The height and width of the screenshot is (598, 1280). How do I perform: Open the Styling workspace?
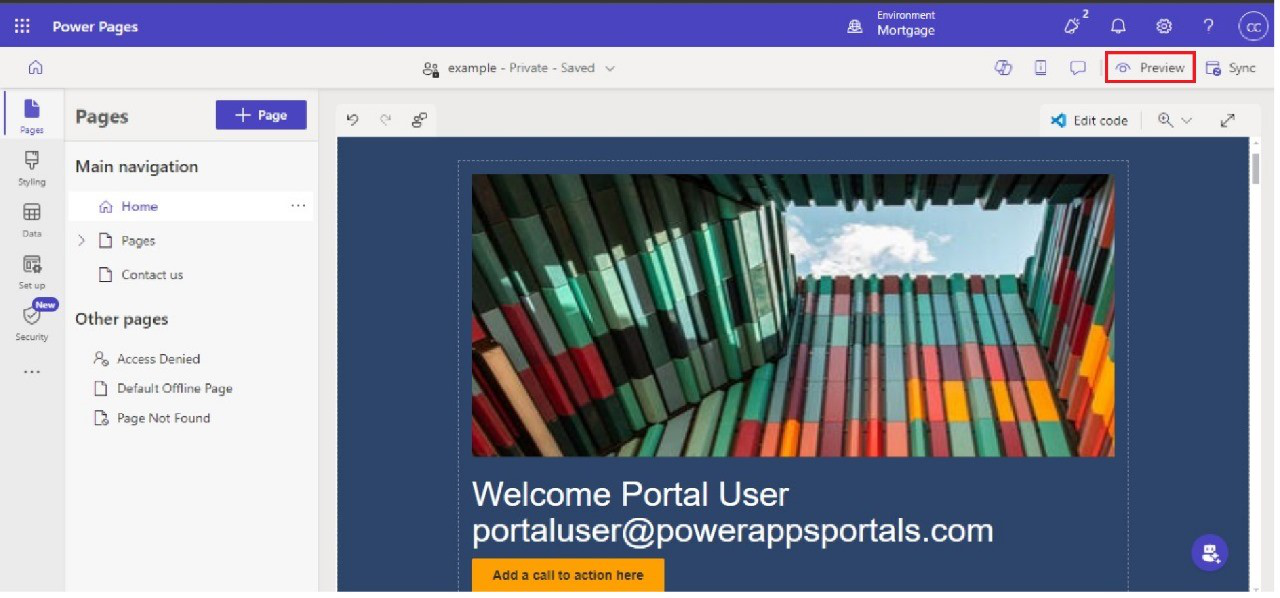pyautogui.click(x=32, y=167)
